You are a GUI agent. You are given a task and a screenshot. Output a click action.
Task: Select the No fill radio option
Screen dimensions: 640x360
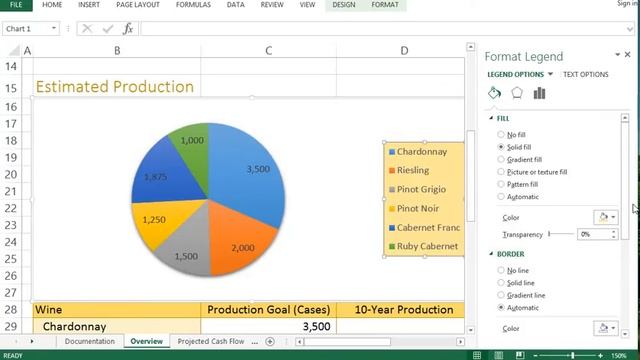tap(501, 134)
